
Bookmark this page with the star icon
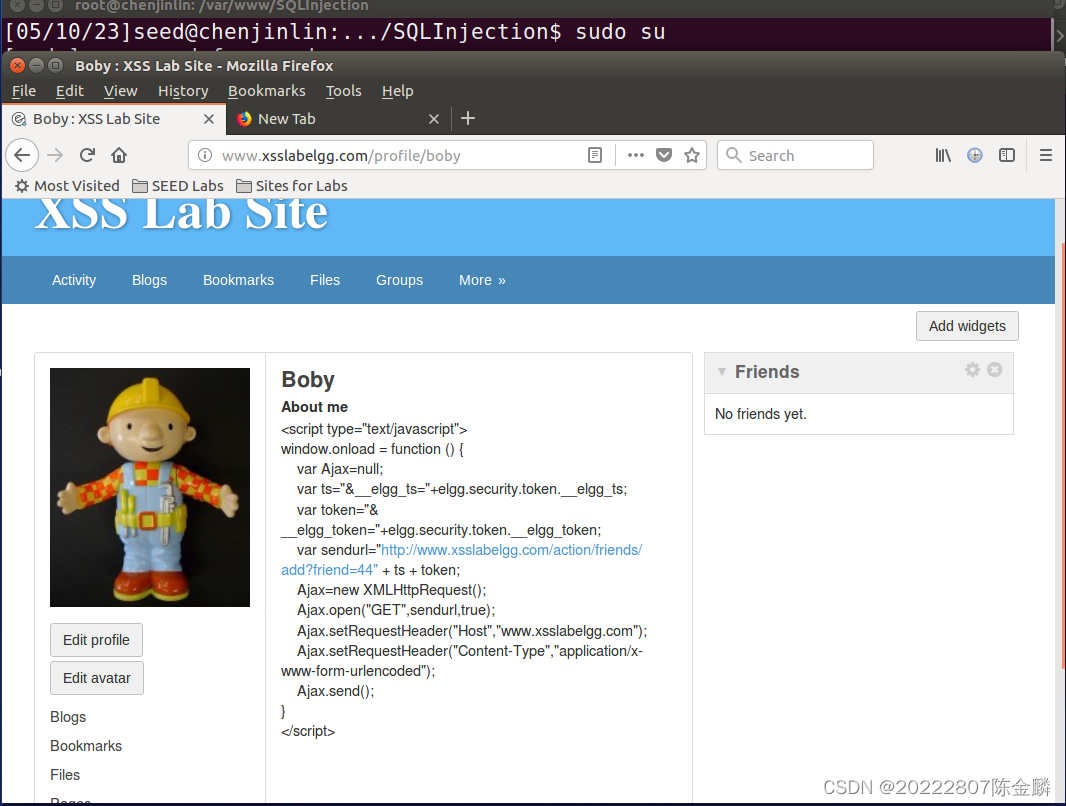(692, 156)
